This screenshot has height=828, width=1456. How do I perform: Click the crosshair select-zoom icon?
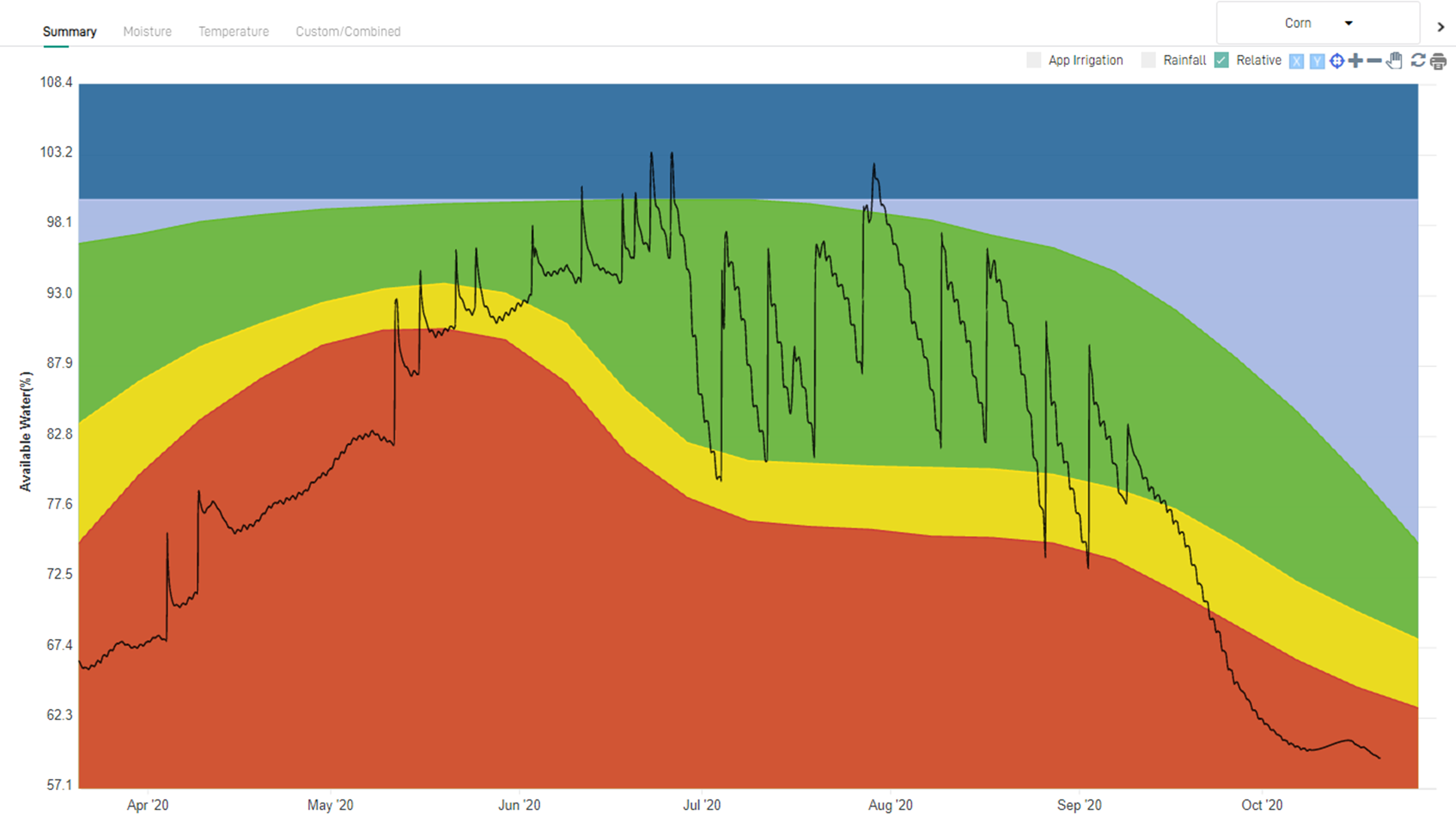click(1337, 61)
